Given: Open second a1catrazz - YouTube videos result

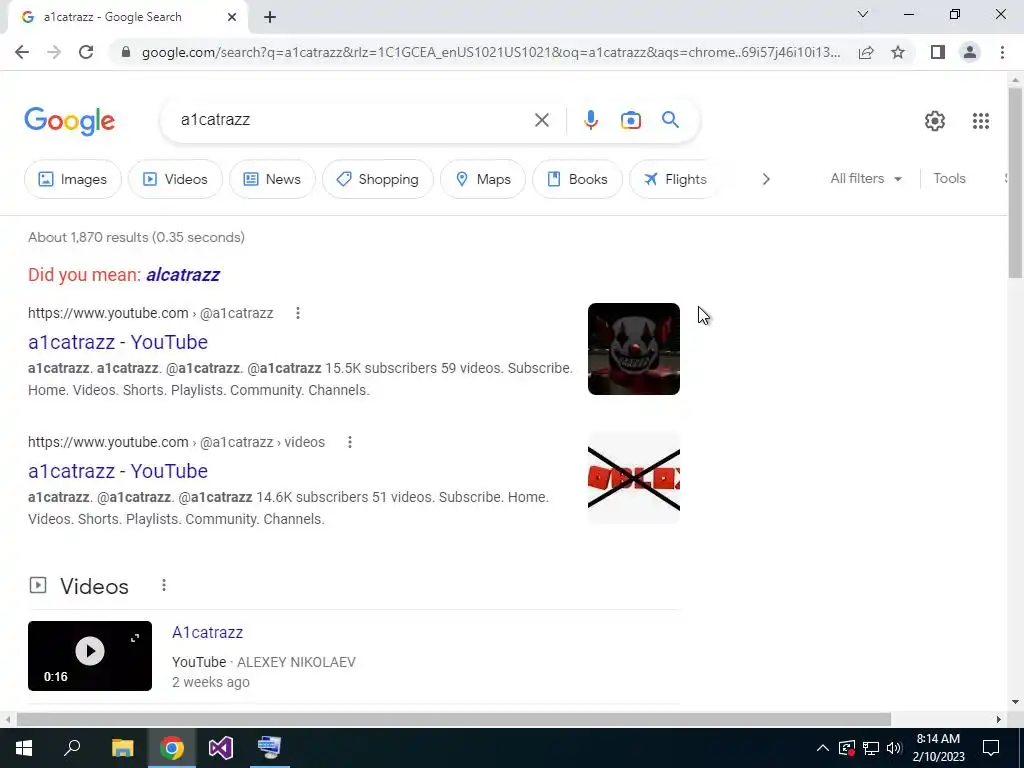Looking at the screenshot, I should point(118,472).
